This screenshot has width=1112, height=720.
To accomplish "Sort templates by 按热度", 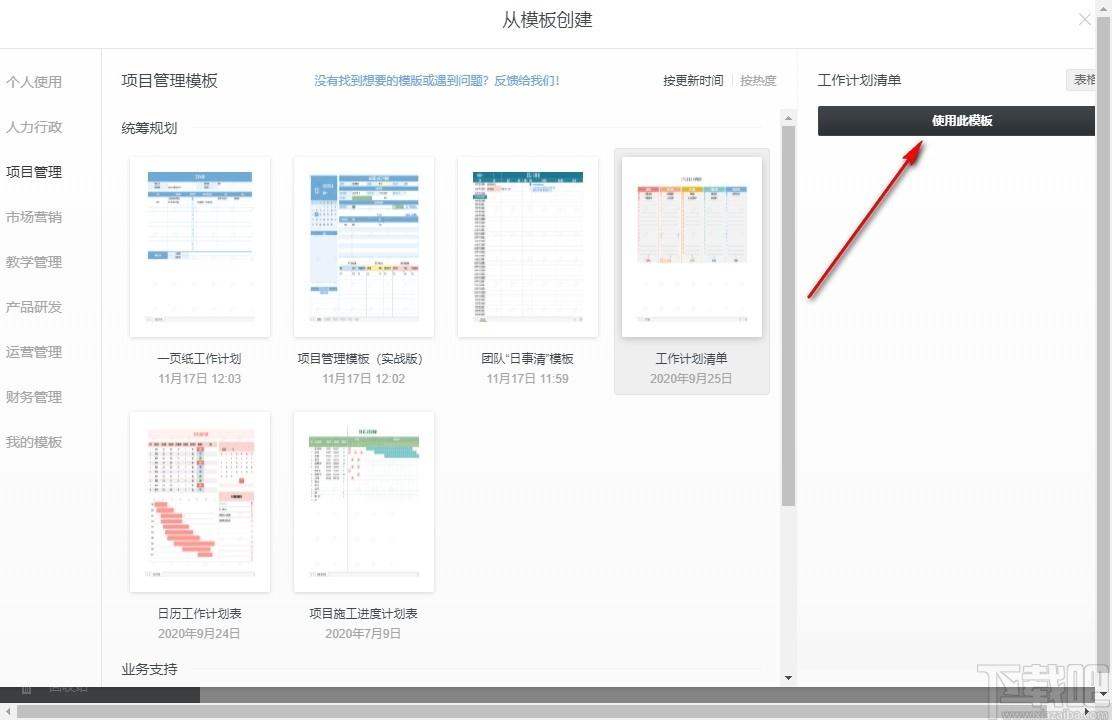I will (x=758, y=81).
